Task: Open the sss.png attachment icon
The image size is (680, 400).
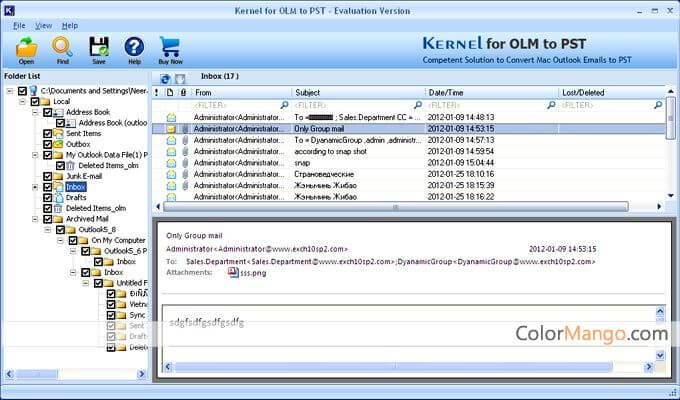Action: point(233,272)
